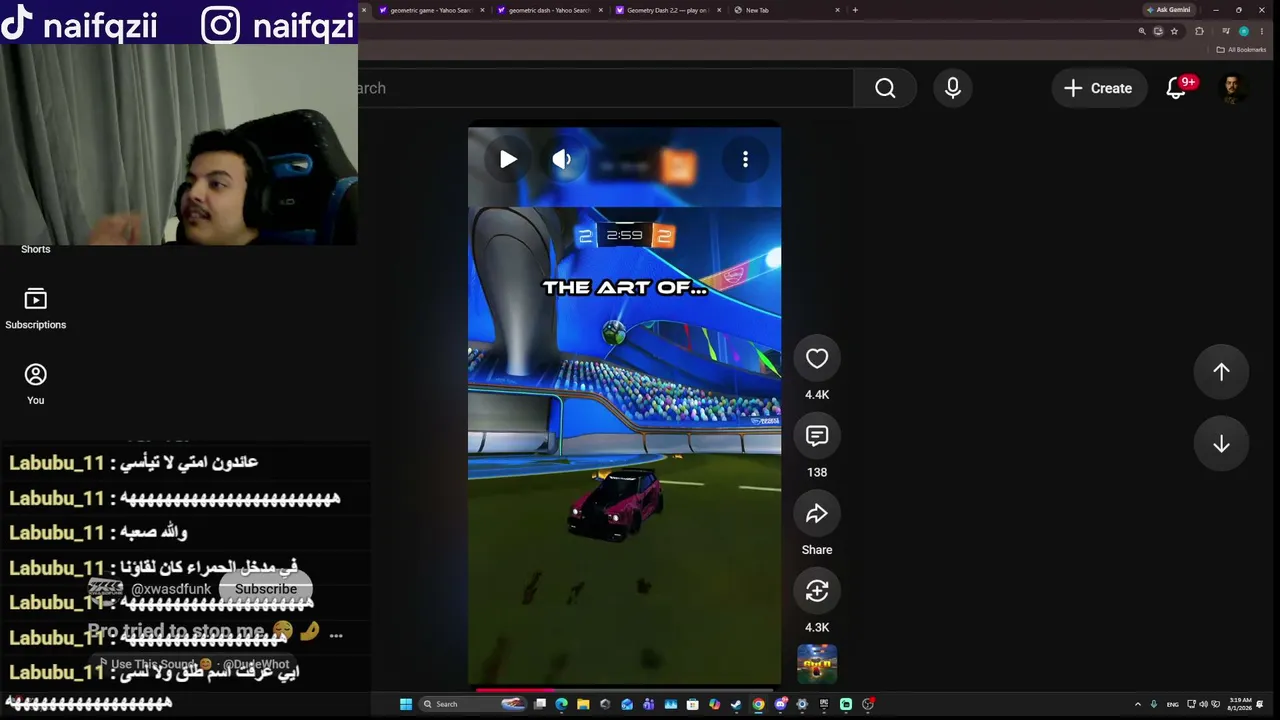Play the paused YouTube Short

tap(508, 159)
